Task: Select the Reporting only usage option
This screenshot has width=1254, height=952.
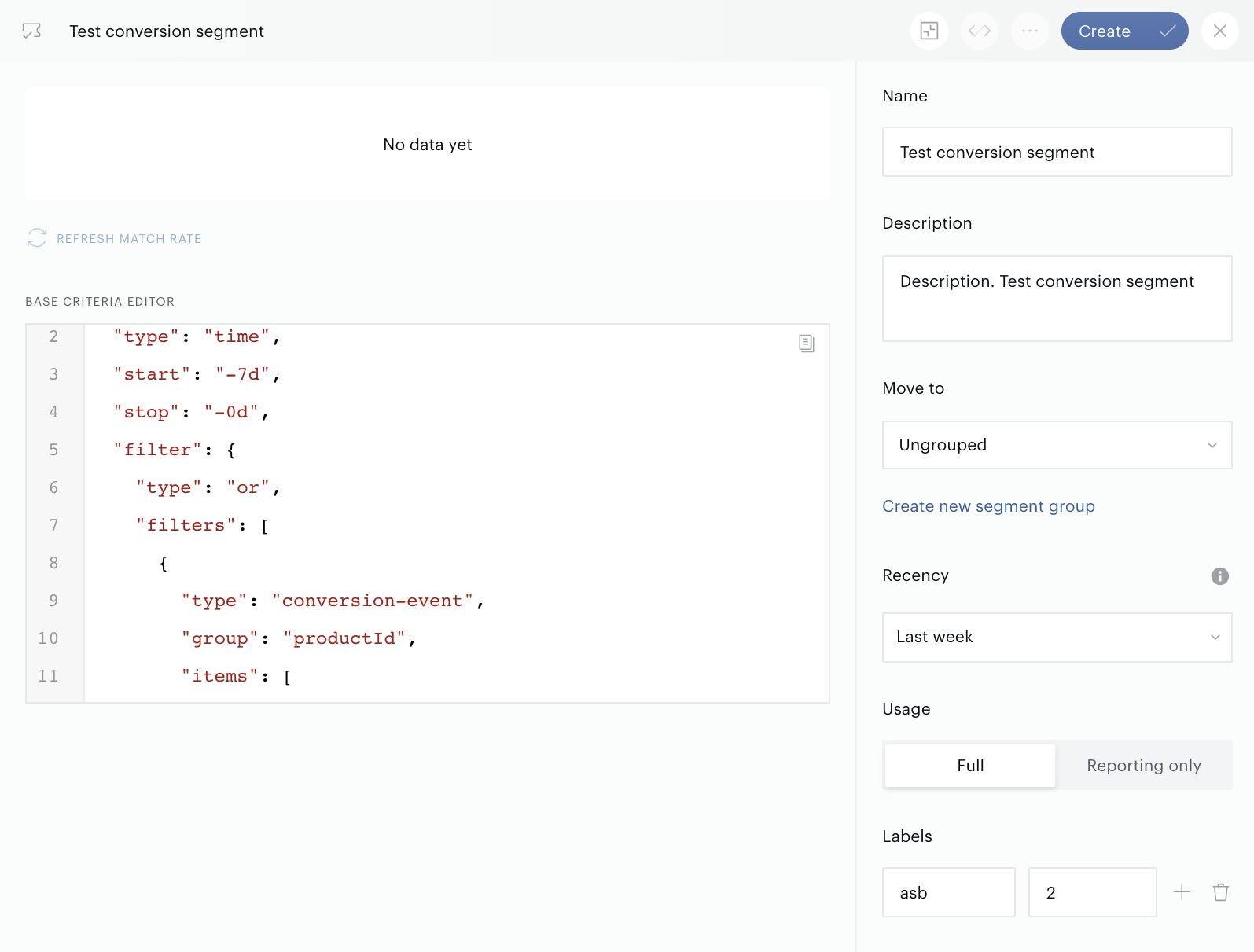Action: pyautogui.click(x=1144, y=766)
